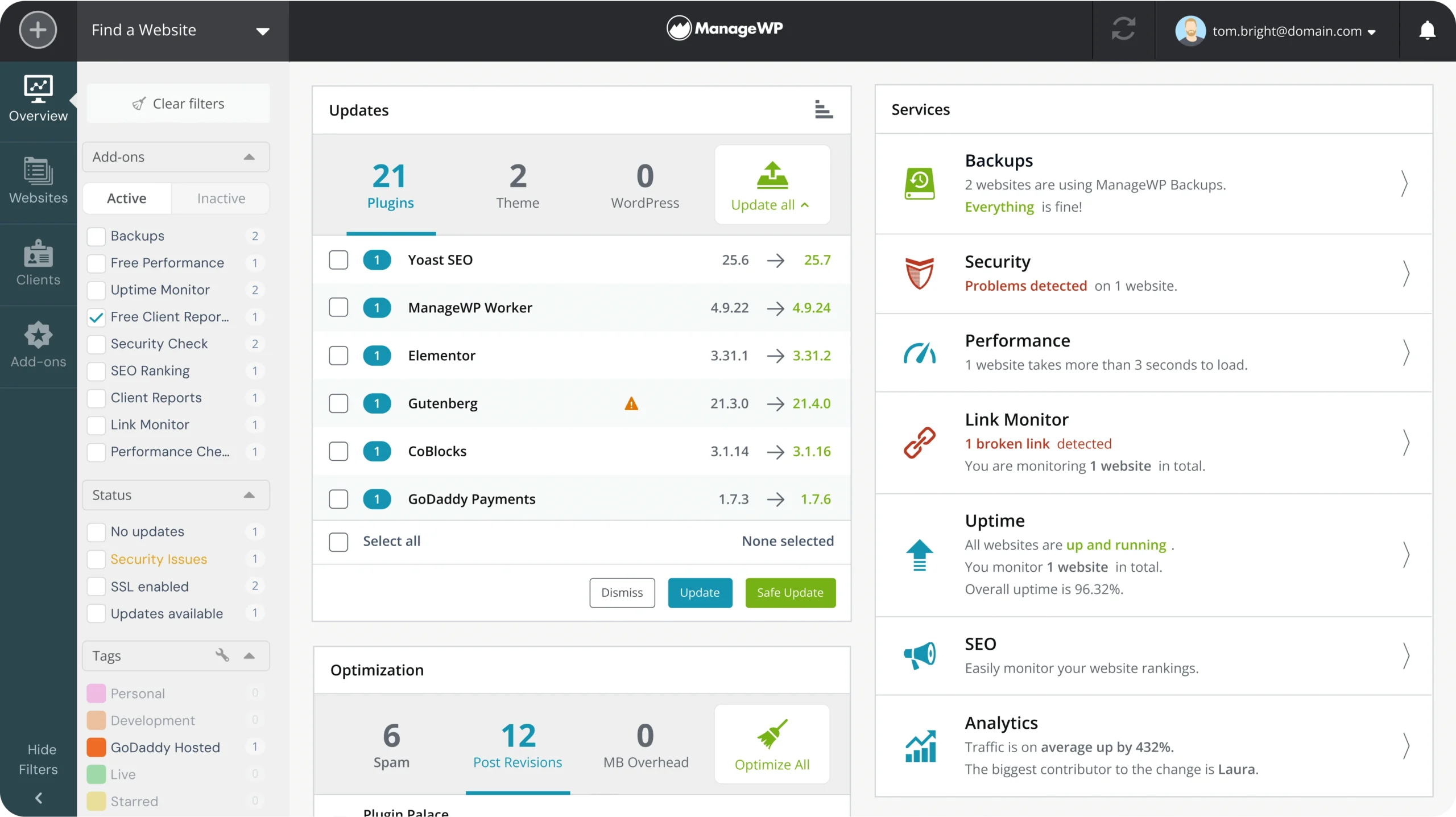Click the Uptime arrow icon
Viewport: 1456px width, 817px height.
tap(920, 555)
